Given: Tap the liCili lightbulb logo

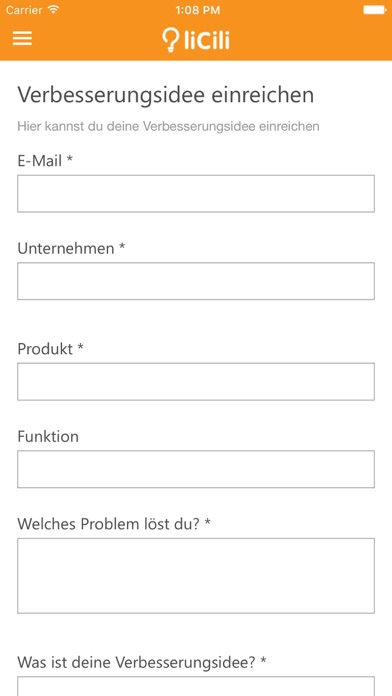Looking at the screenshot, I should click(196, 40).
